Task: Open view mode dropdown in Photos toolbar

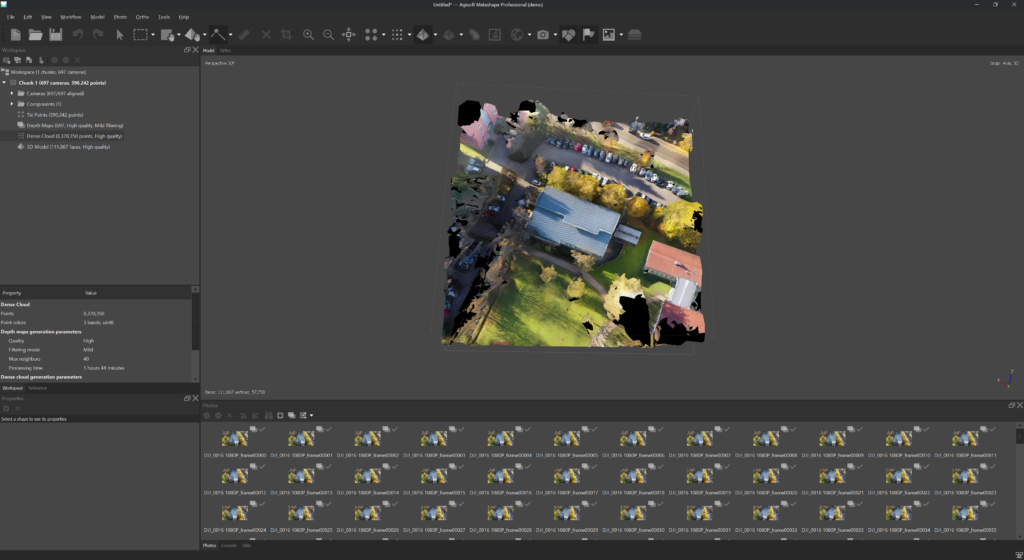Action: point(312,415)
